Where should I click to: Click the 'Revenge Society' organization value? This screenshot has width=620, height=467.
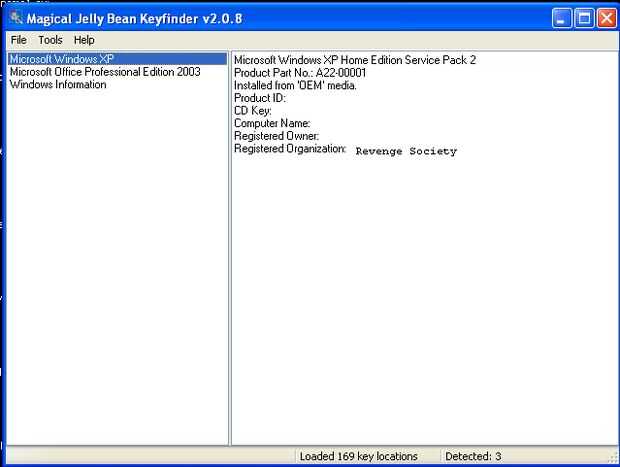coord(406,151)
